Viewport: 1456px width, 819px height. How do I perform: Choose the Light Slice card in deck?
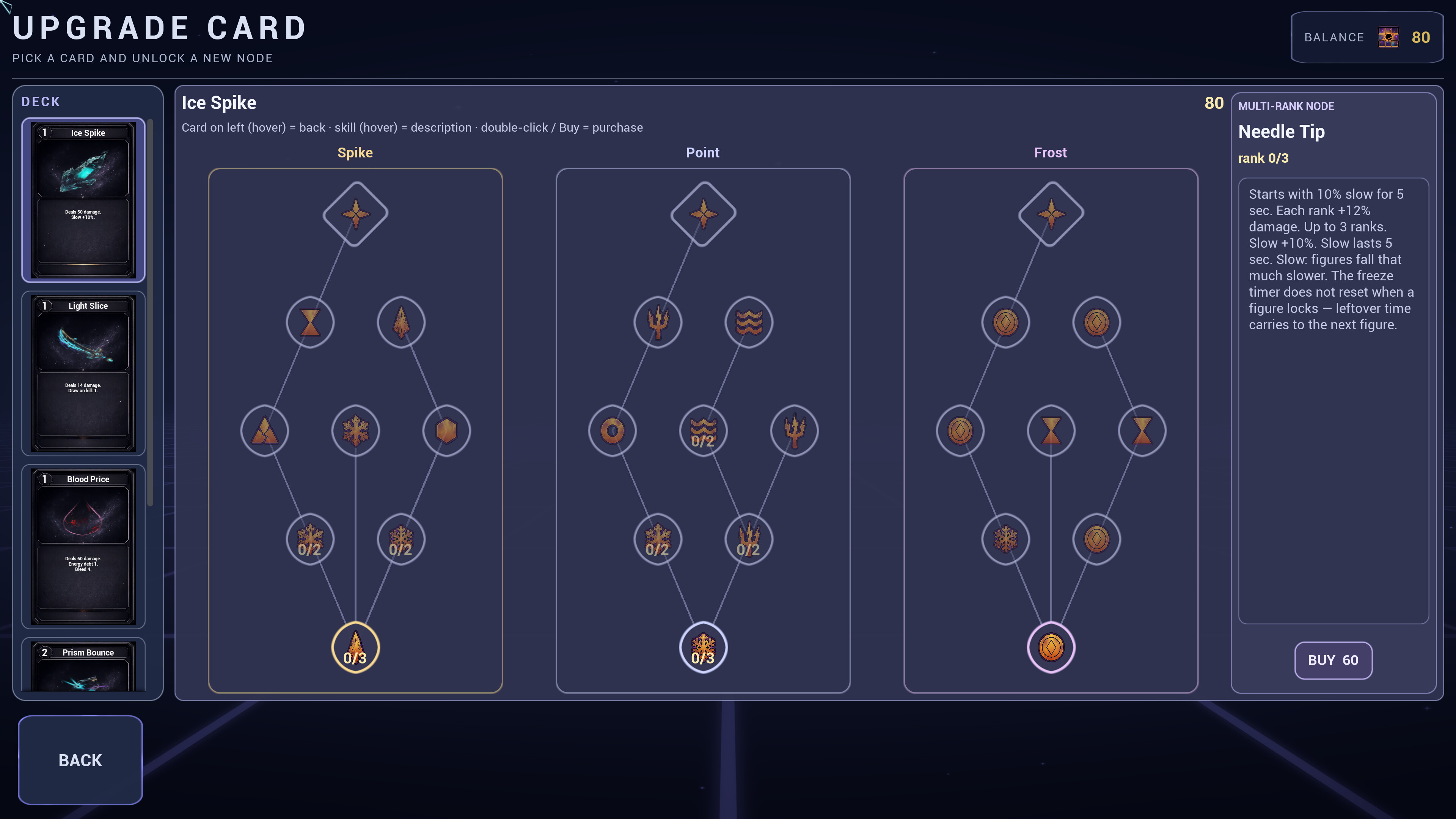[83, 373]
